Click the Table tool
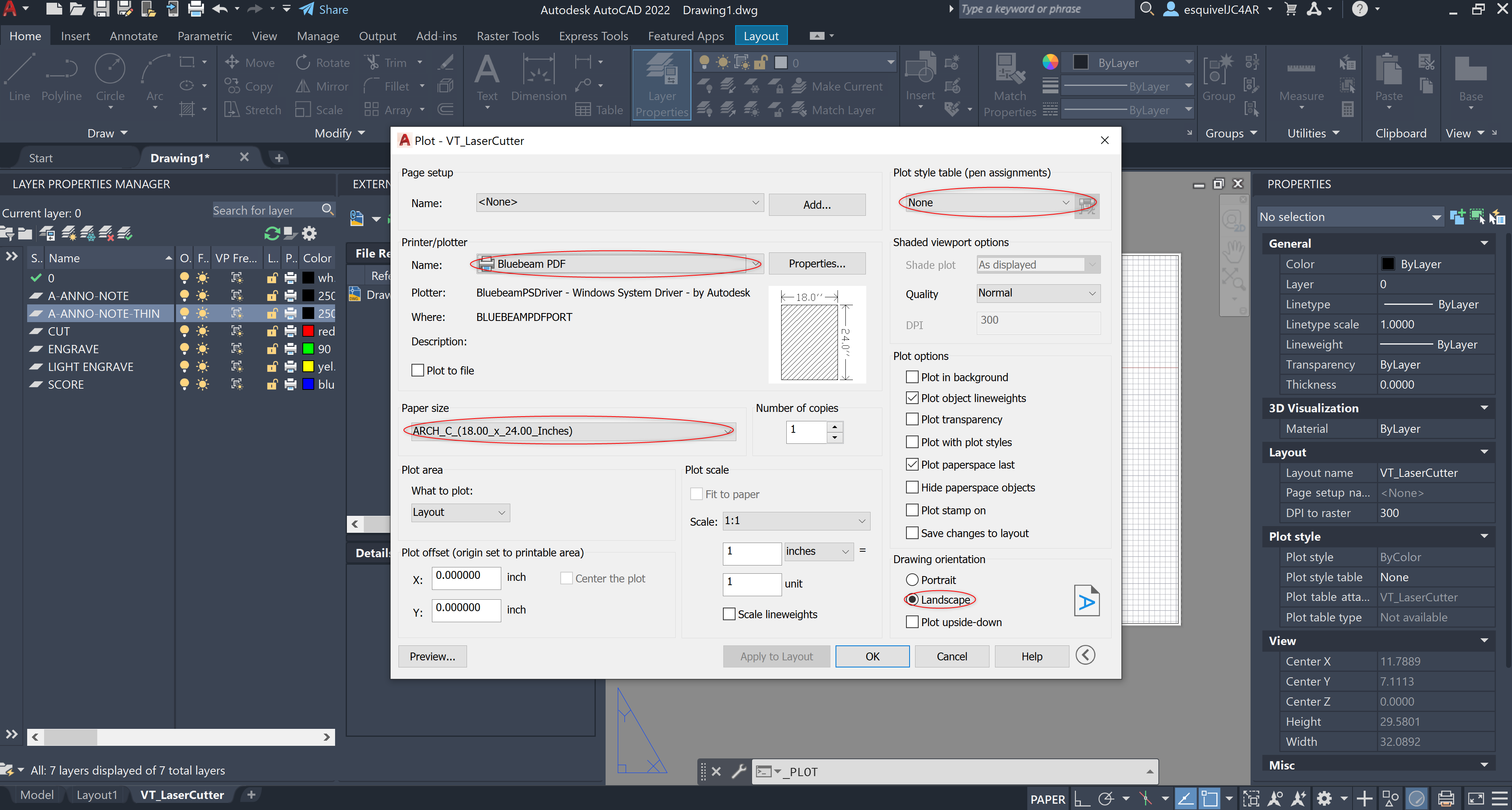Image resolution: width=1512 pixels, height=810 pixels. click(x=598, y=110)
